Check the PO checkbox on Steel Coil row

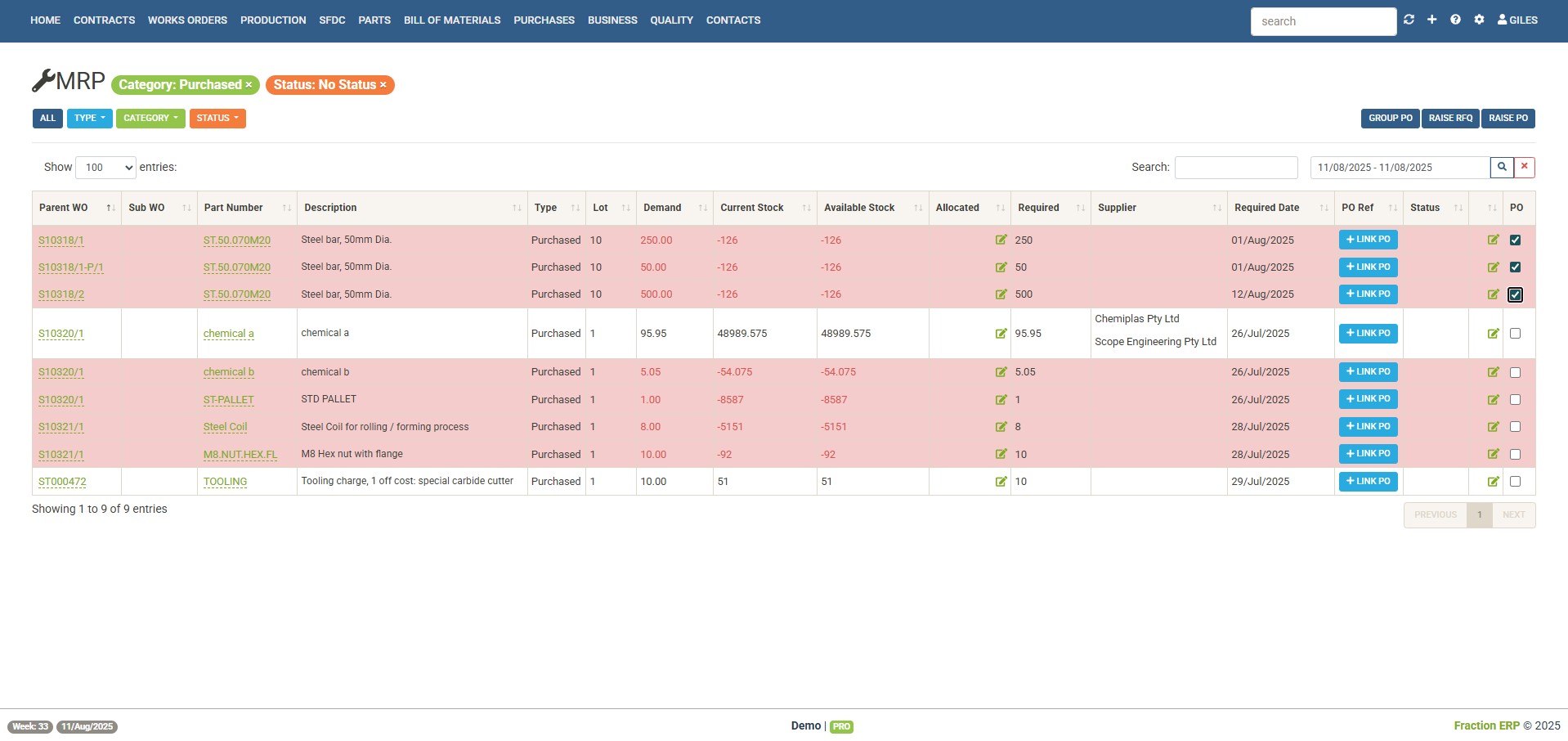coord(1516,426)
